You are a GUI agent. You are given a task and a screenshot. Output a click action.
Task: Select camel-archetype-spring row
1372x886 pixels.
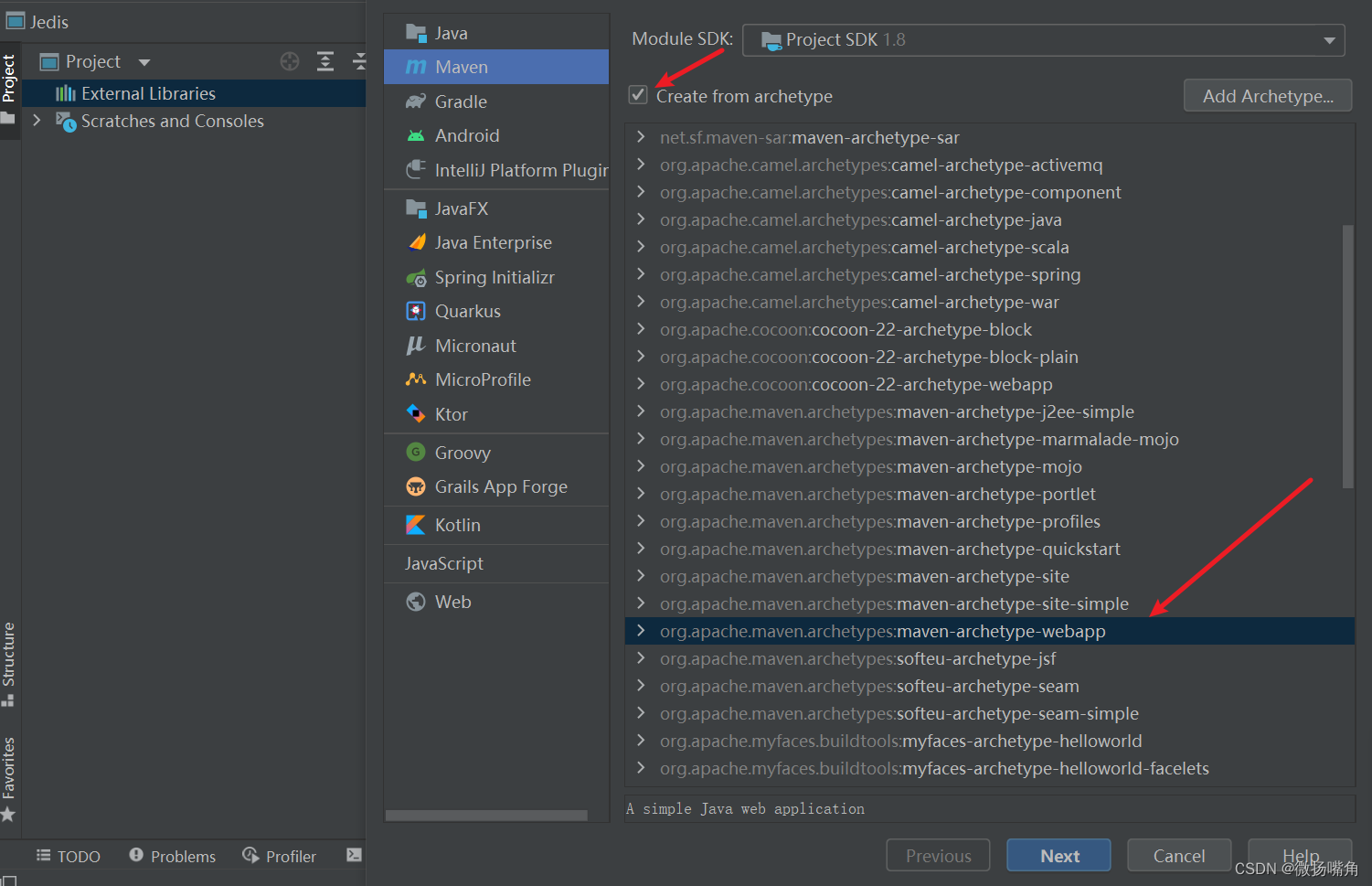(x=989, y=274)
